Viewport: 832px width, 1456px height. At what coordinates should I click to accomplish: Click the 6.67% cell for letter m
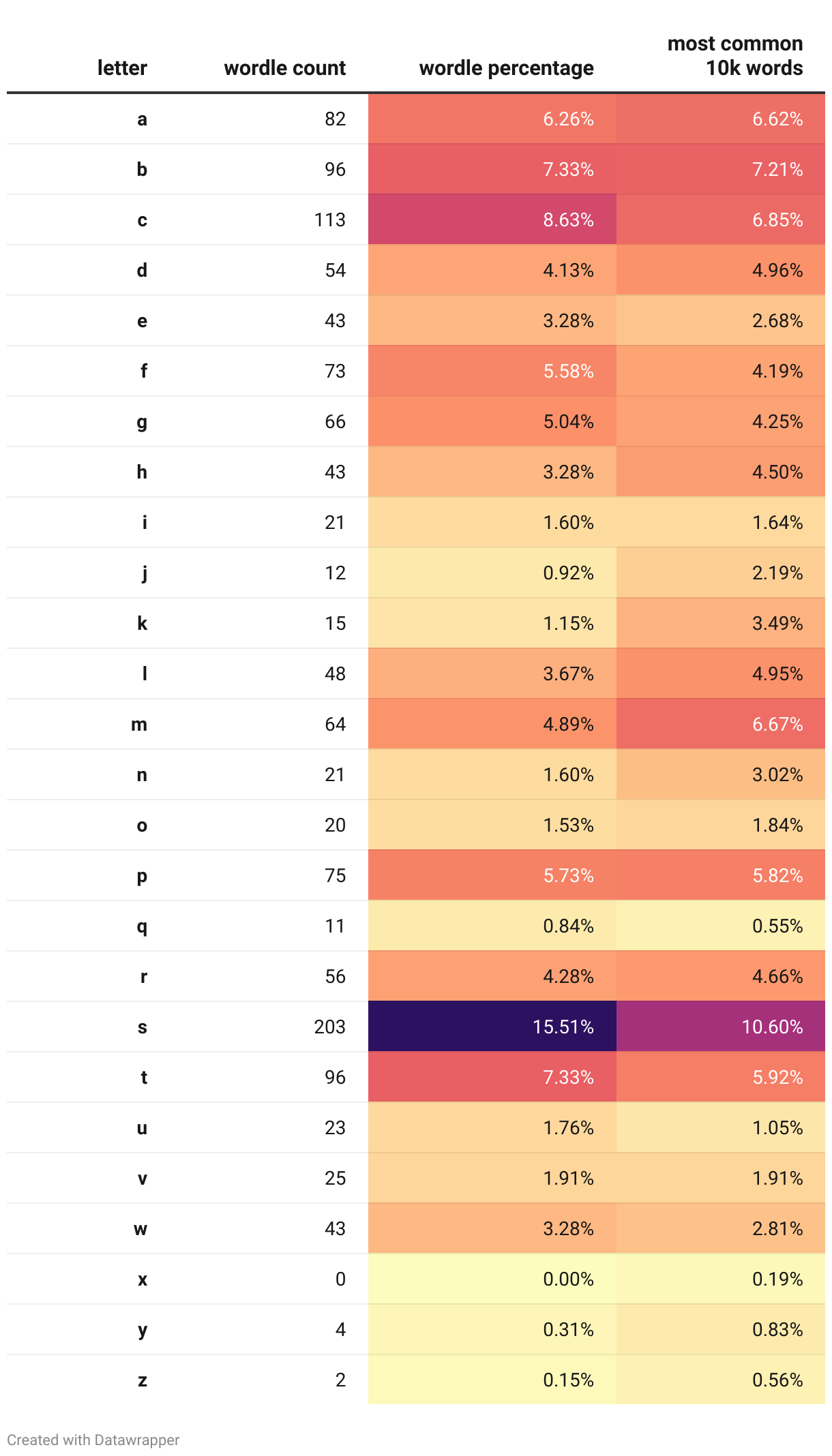tap(720, 724)
